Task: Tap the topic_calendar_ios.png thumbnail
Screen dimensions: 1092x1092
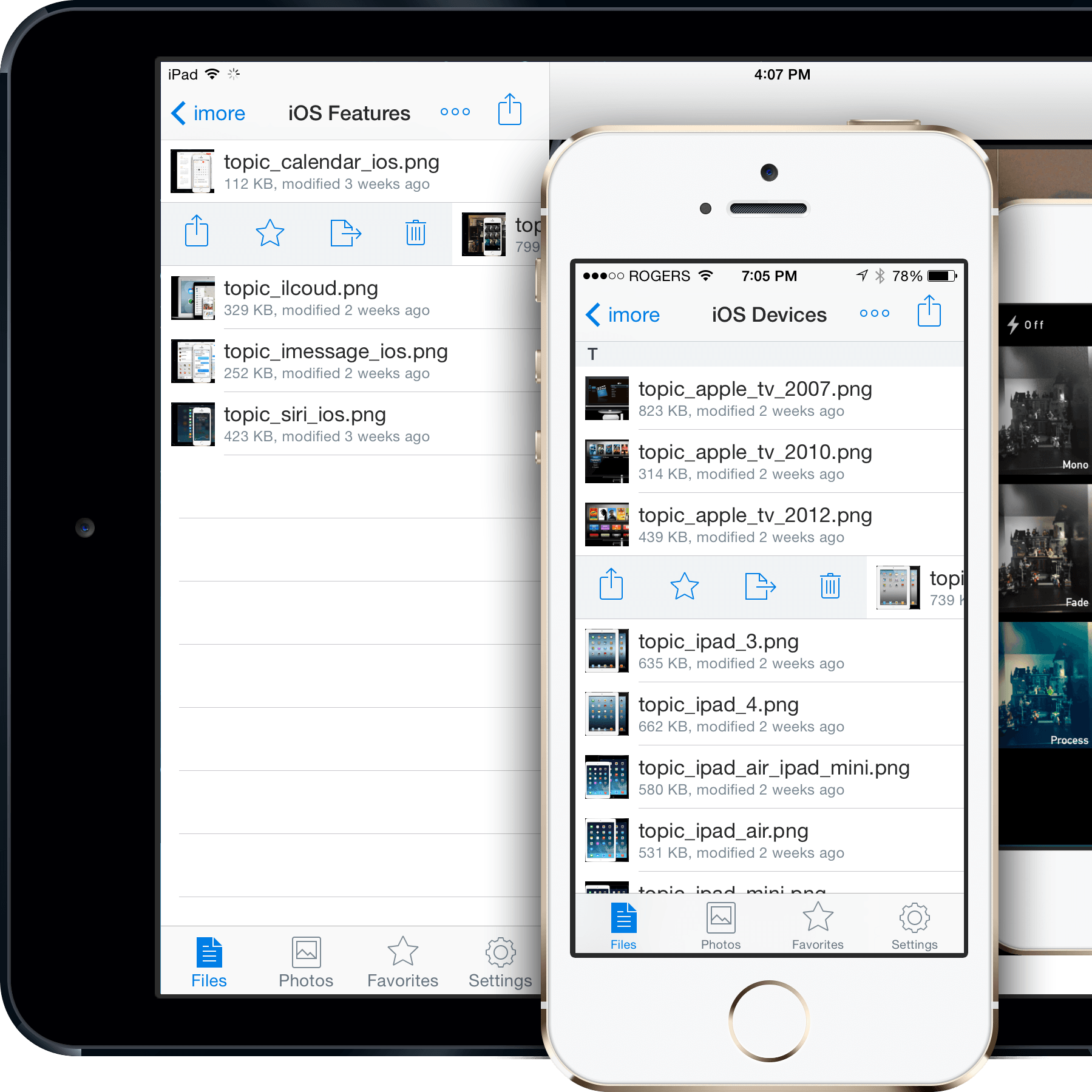Action: click(192, 171)
